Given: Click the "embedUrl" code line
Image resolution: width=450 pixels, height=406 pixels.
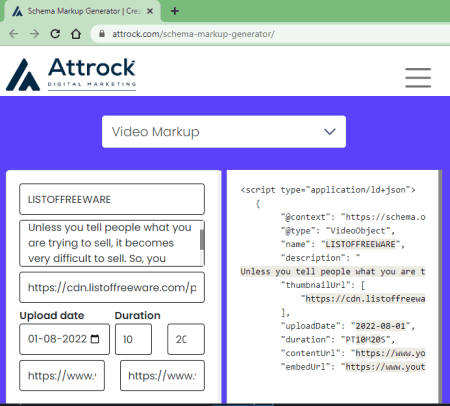Looking at the screenshot, I should point(353,367).
